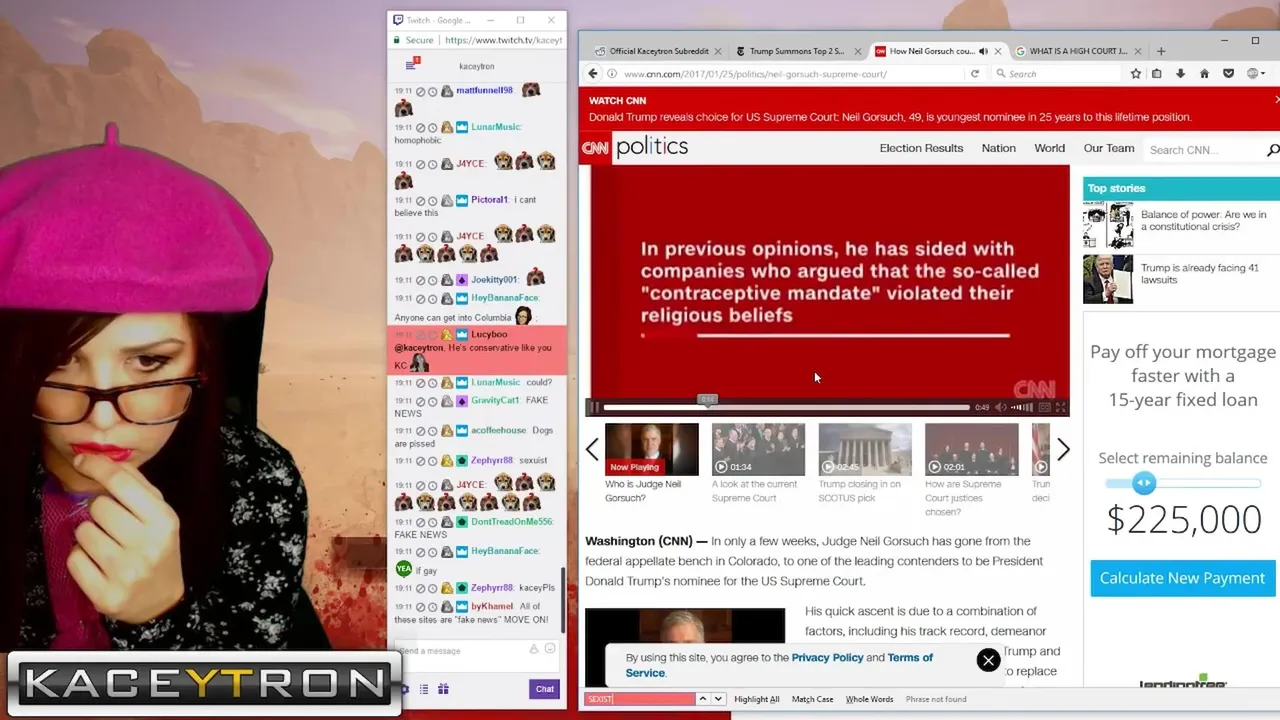The image size is (1280, 720).
Task: Show previous videos in carousel
Action: pyautogui.click(x=592, y=450)
